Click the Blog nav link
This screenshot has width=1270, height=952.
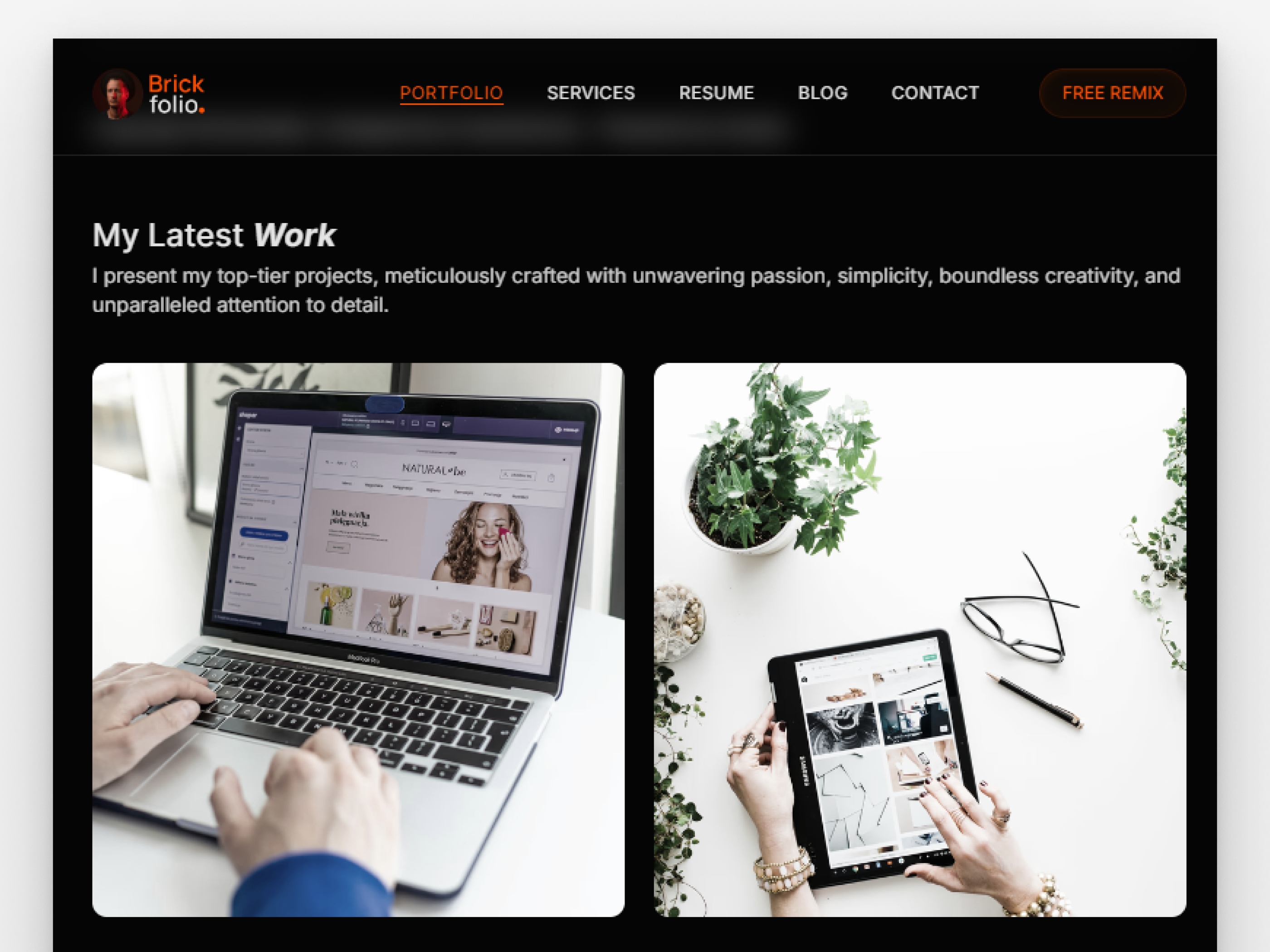[823, 92]
